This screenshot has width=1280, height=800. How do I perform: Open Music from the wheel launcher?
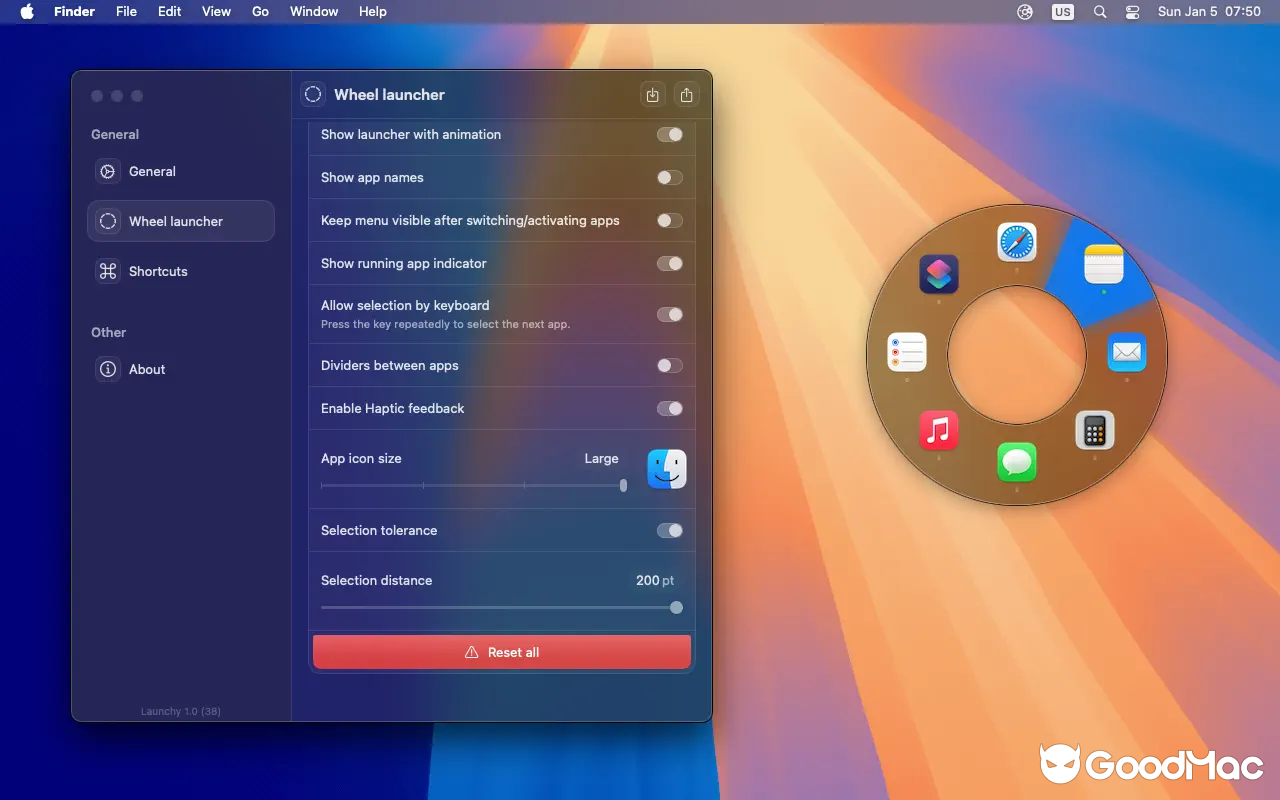938,431
